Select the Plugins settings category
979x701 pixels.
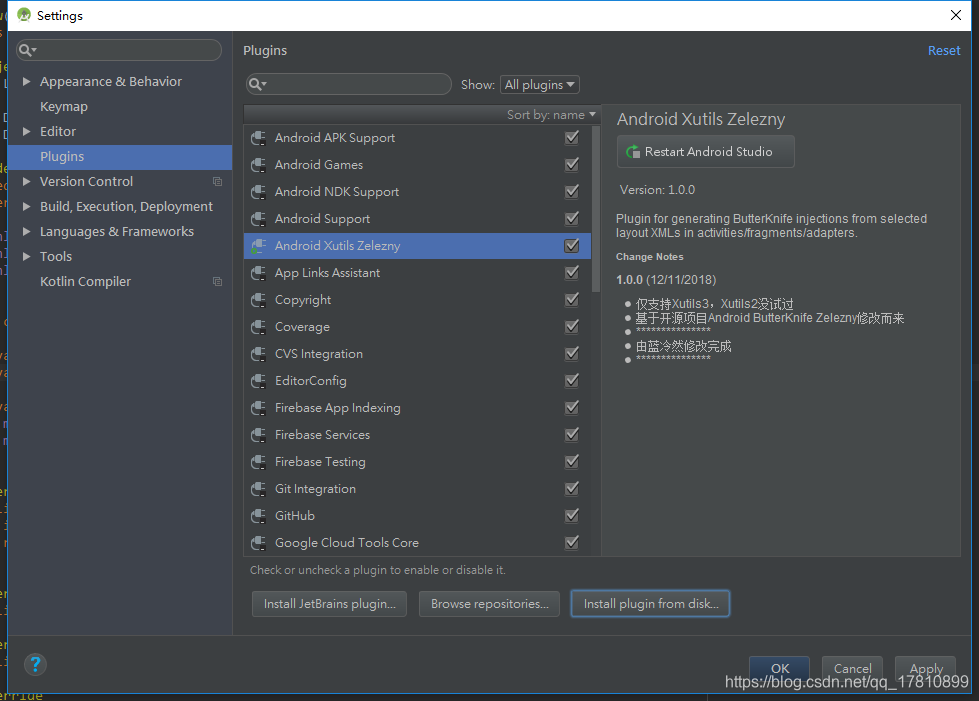pos(120,157)
